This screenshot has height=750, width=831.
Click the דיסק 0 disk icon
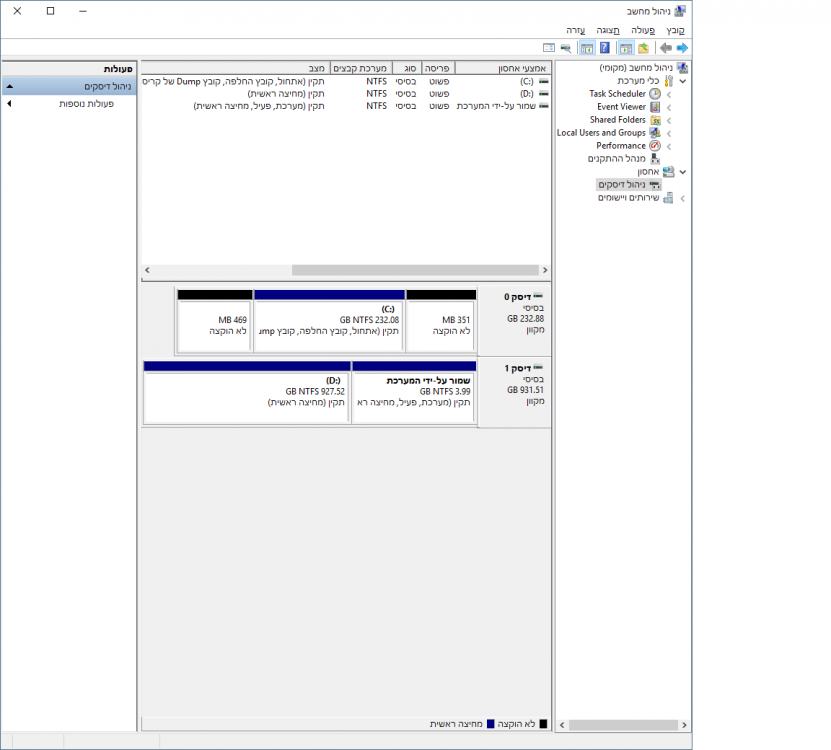pos(538,296)
